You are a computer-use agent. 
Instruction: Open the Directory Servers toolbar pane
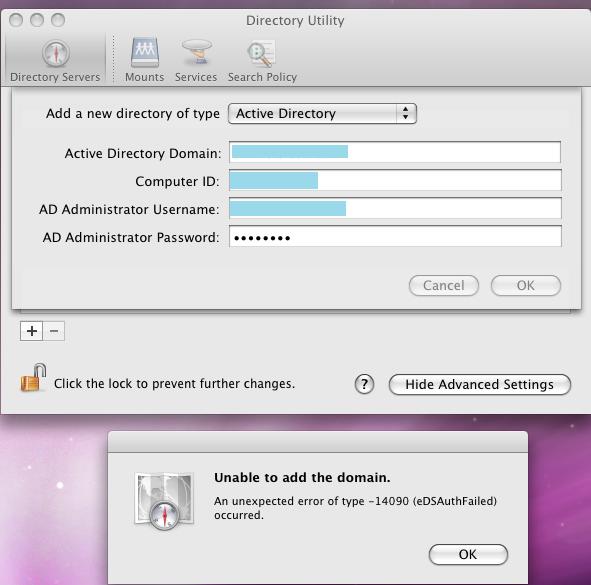pyautogui.click(x=55, y=60)
